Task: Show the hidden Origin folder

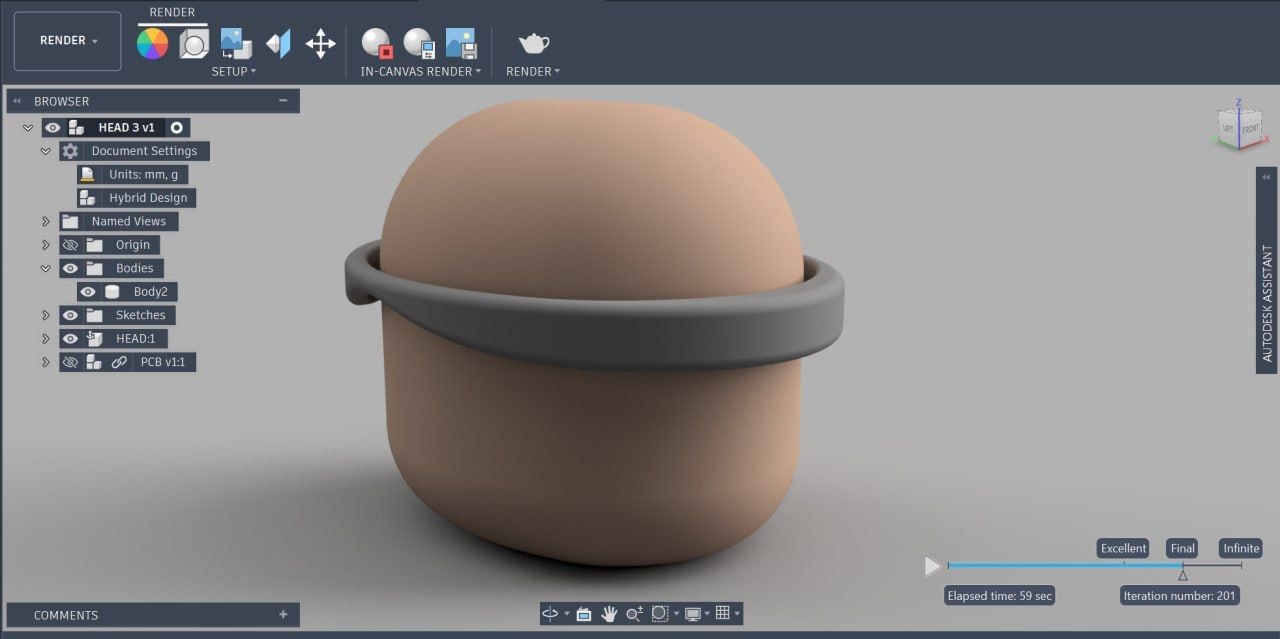Action: coord(70,245)
